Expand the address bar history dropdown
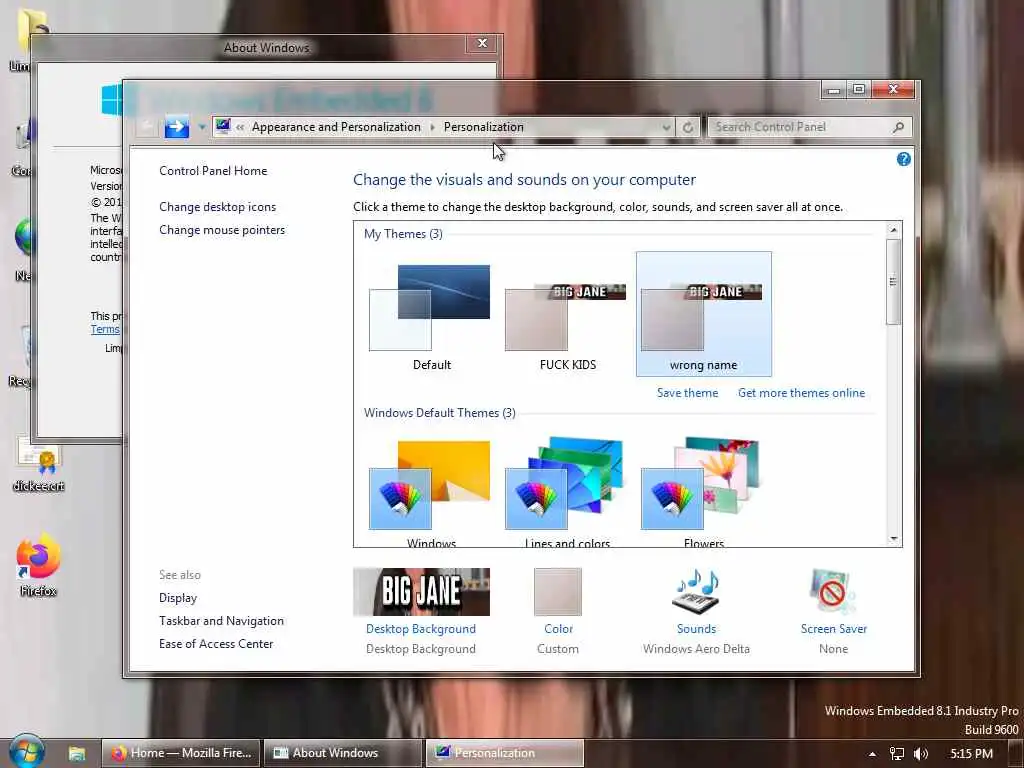The image size is (1024, 768). point(665,127)
